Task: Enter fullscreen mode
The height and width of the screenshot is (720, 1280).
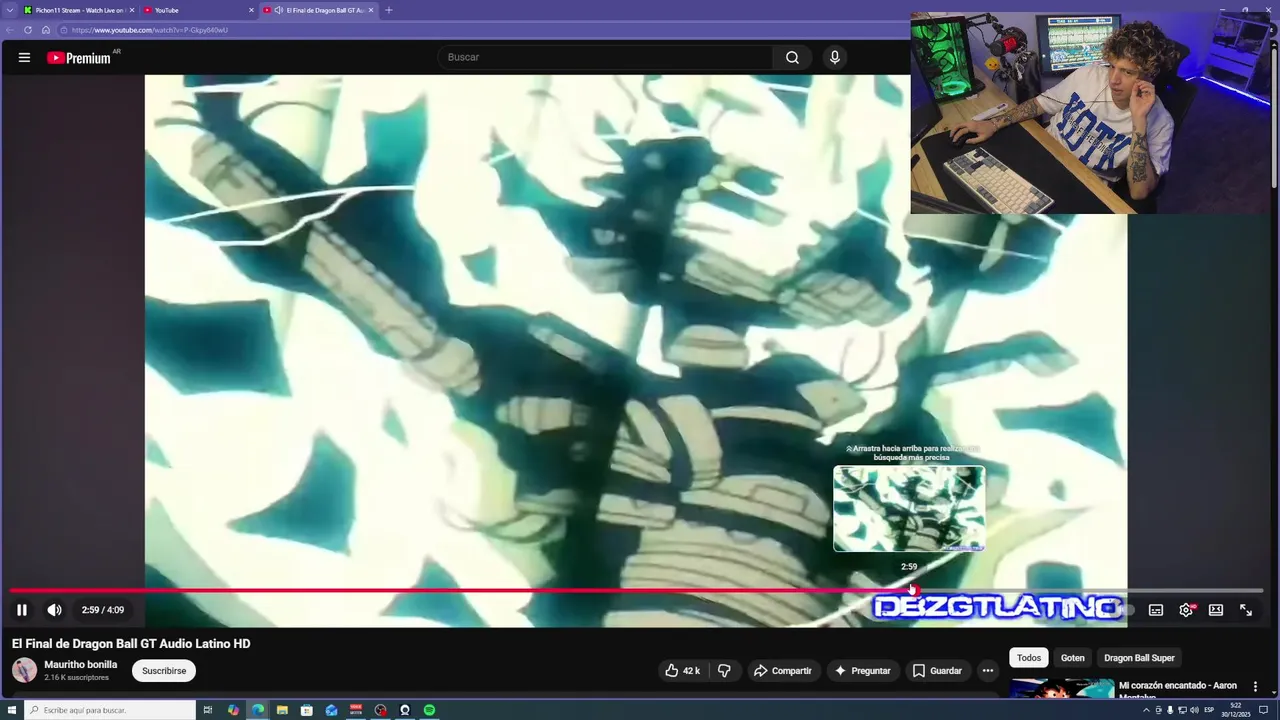Action: pos(1246,610)
